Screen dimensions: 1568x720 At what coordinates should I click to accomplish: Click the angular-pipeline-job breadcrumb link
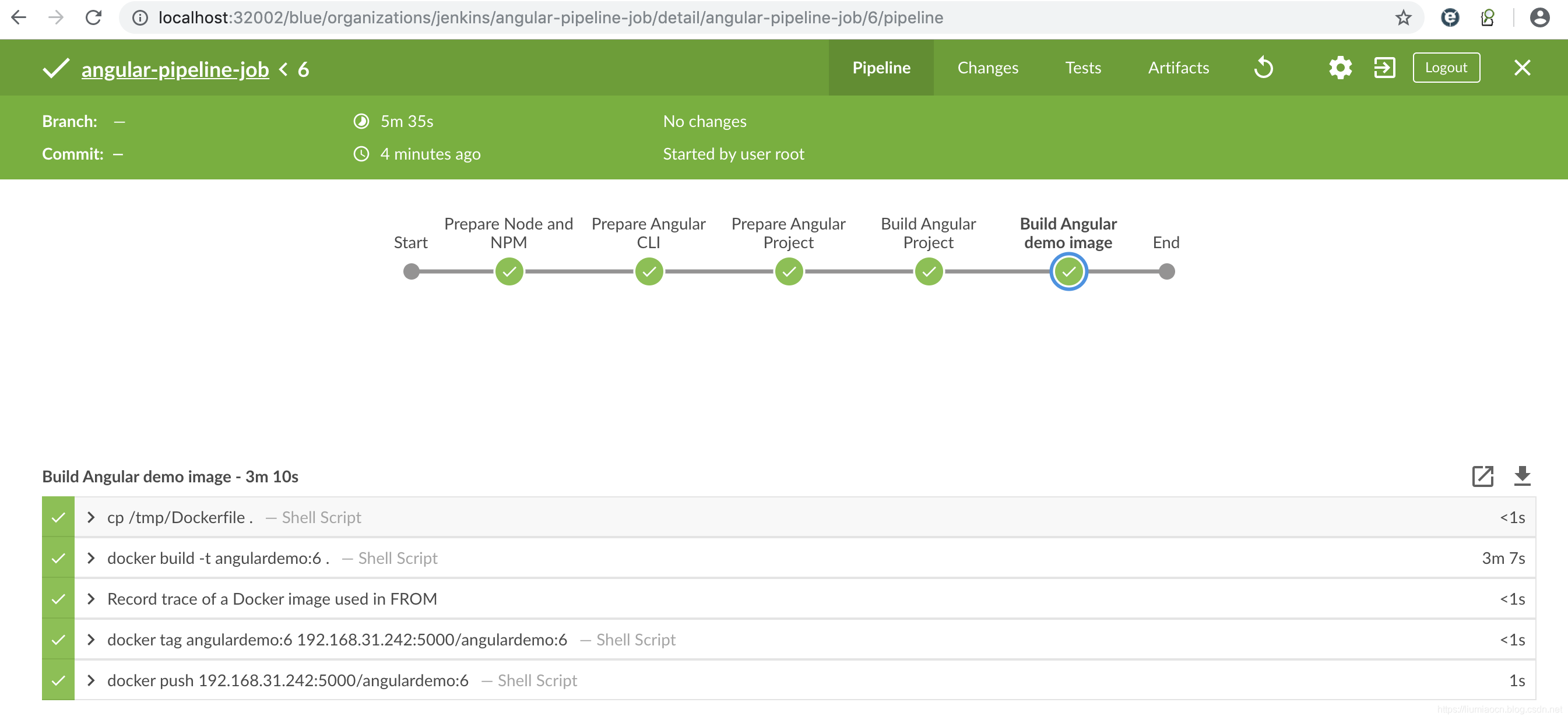coord(175,68)
